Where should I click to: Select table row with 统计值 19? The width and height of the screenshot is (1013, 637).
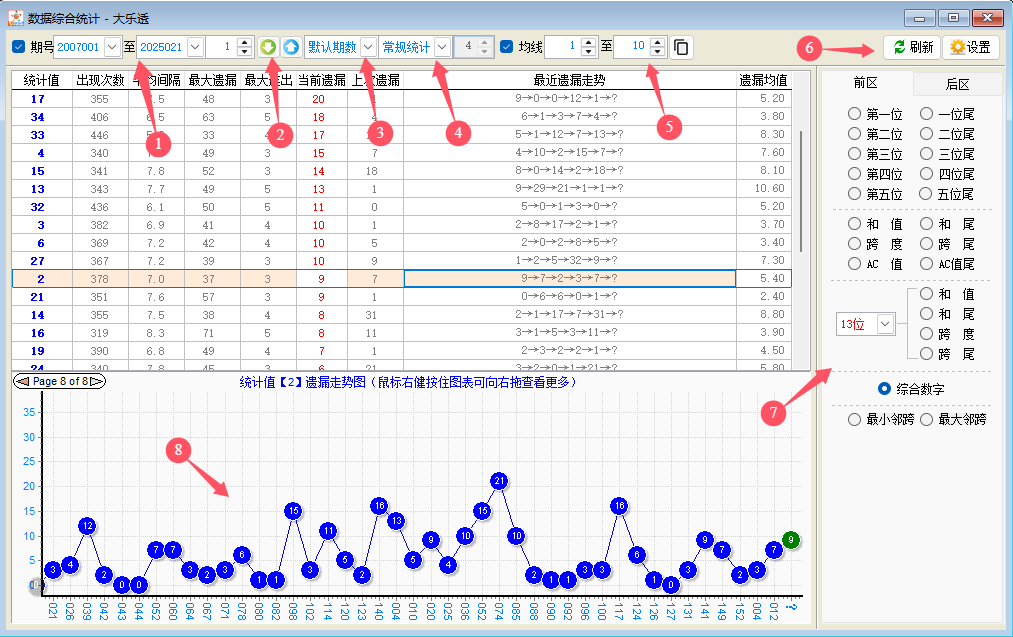401,351
